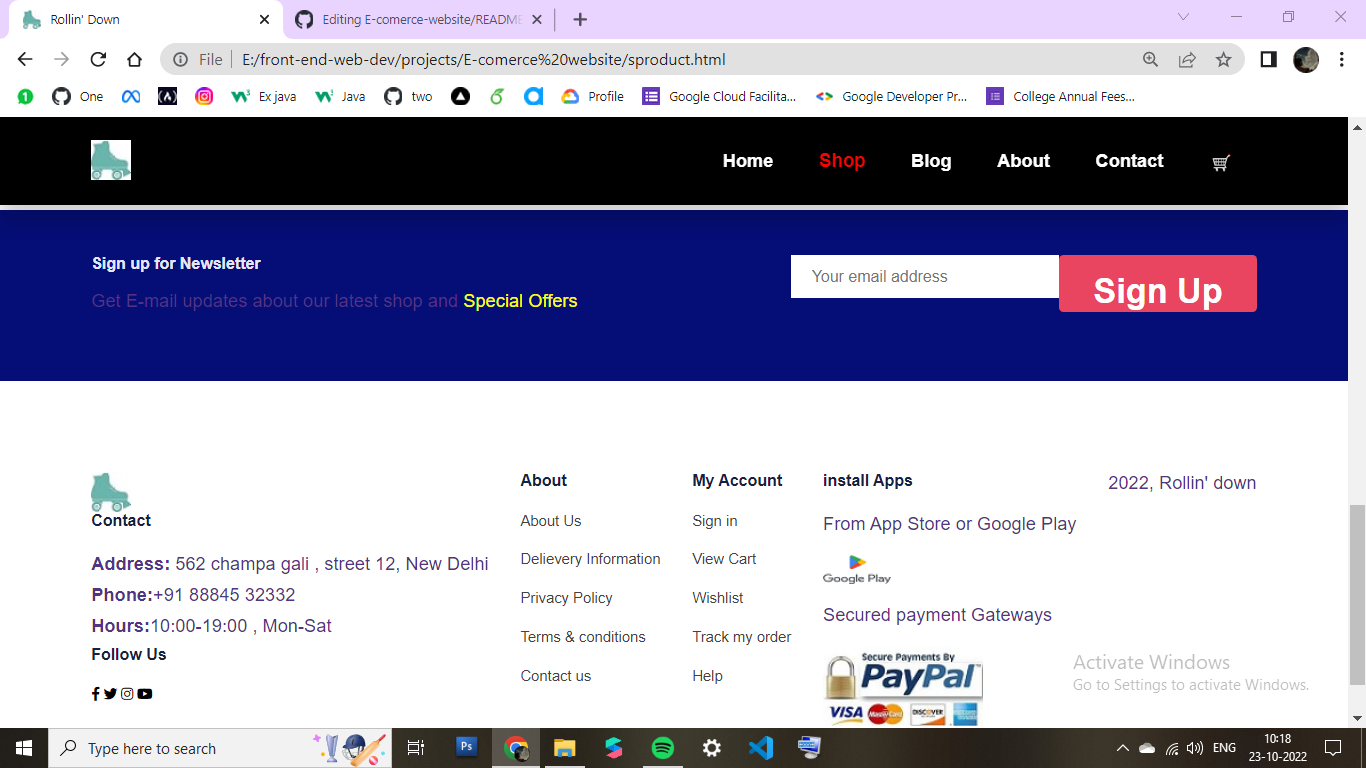Open the Track my order link
The height and width of the screenshot is (768, 1366).
tap(741, 637)
